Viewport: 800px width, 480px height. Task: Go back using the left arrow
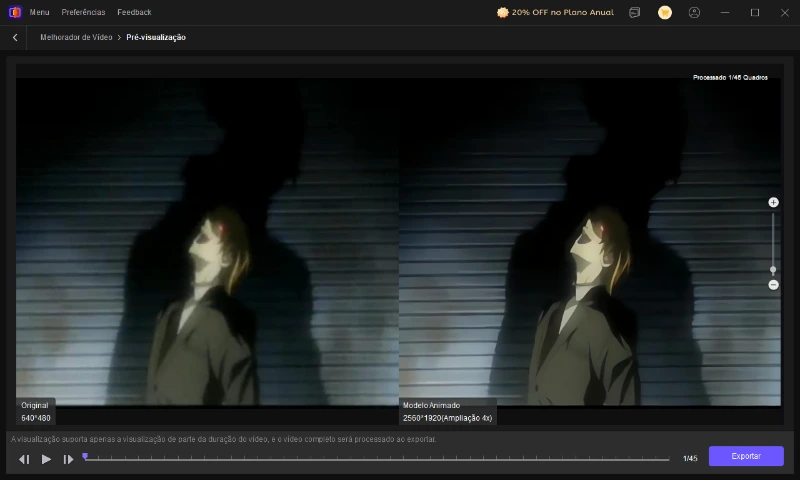pos(15,37)
